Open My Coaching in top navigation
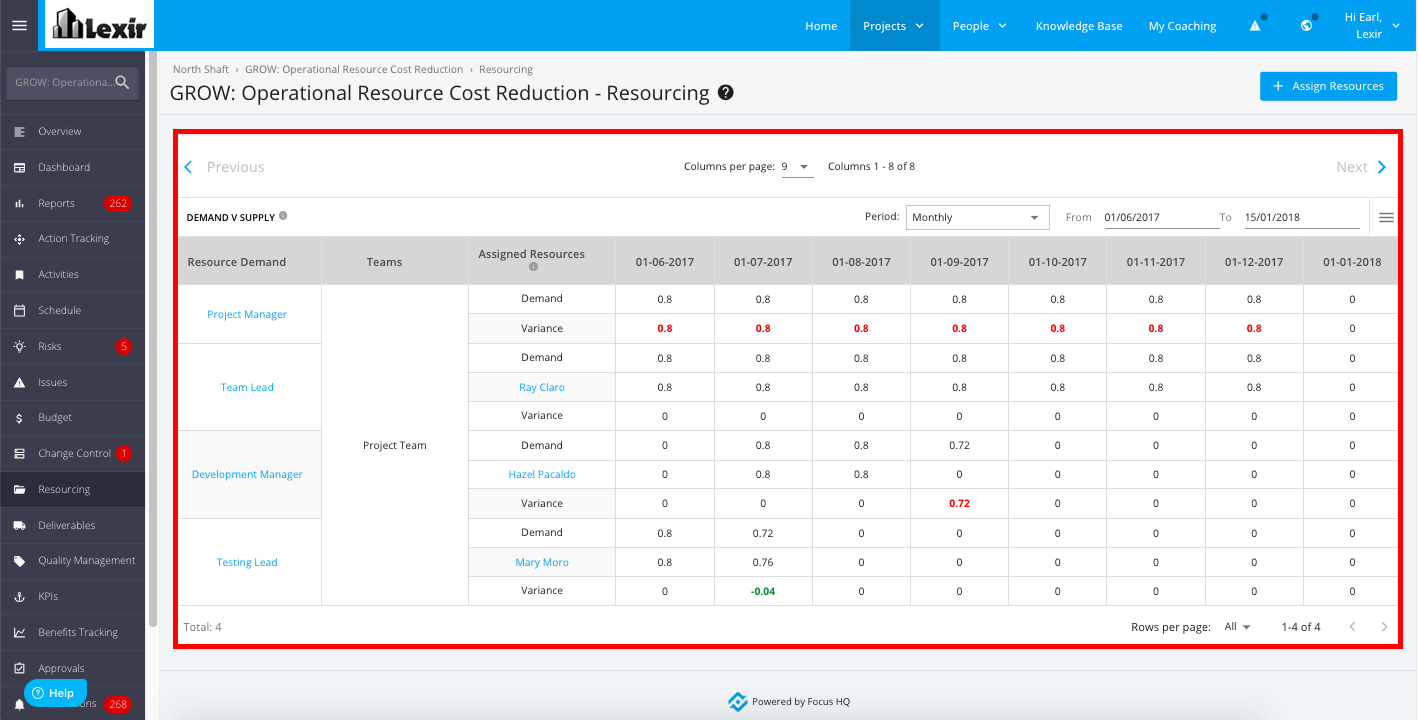This screenshot has width=1419, height=720. pyautogui.click(x=1182, y=26)
